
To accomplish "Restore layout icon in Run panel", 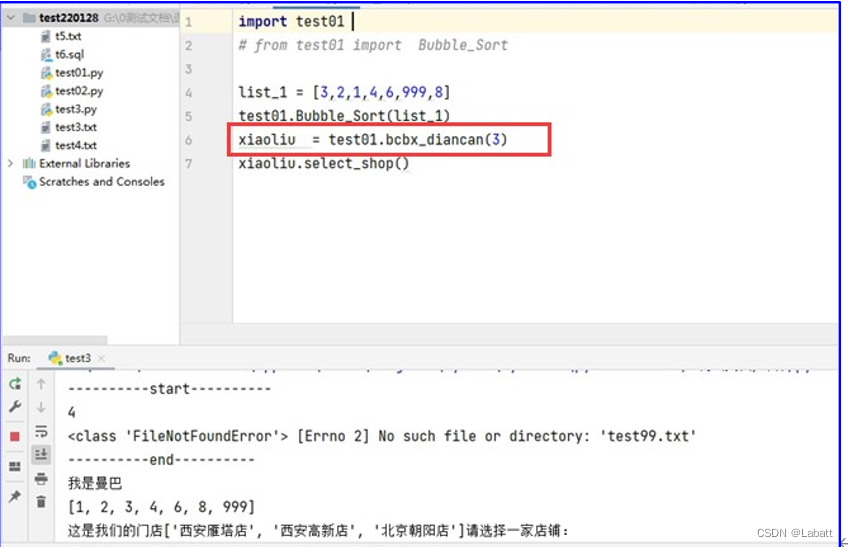I will tap(15, 466).
